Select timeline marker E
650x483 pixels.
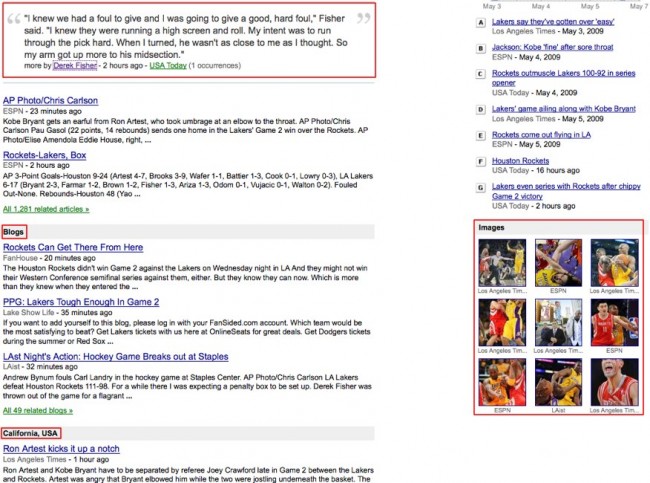[480, 136]
